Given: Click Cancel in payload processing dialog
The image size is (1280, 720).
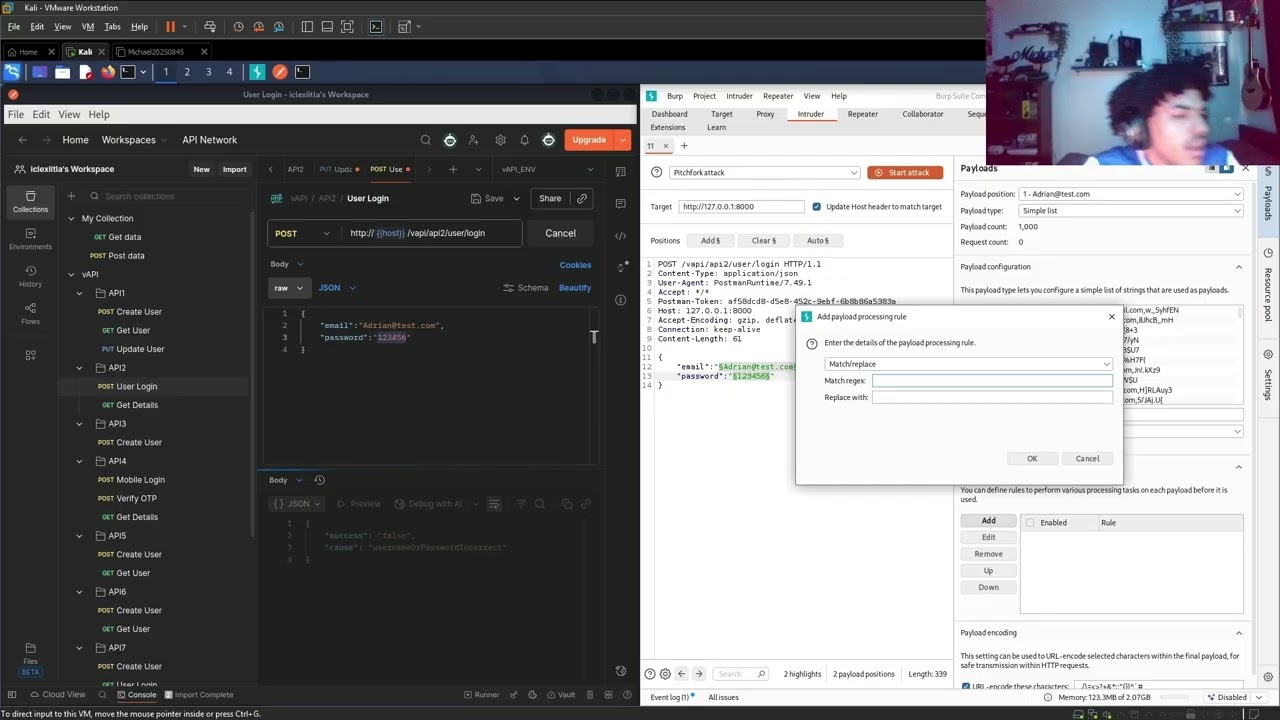Looking at the screenshot, I should click(1087, 459).
